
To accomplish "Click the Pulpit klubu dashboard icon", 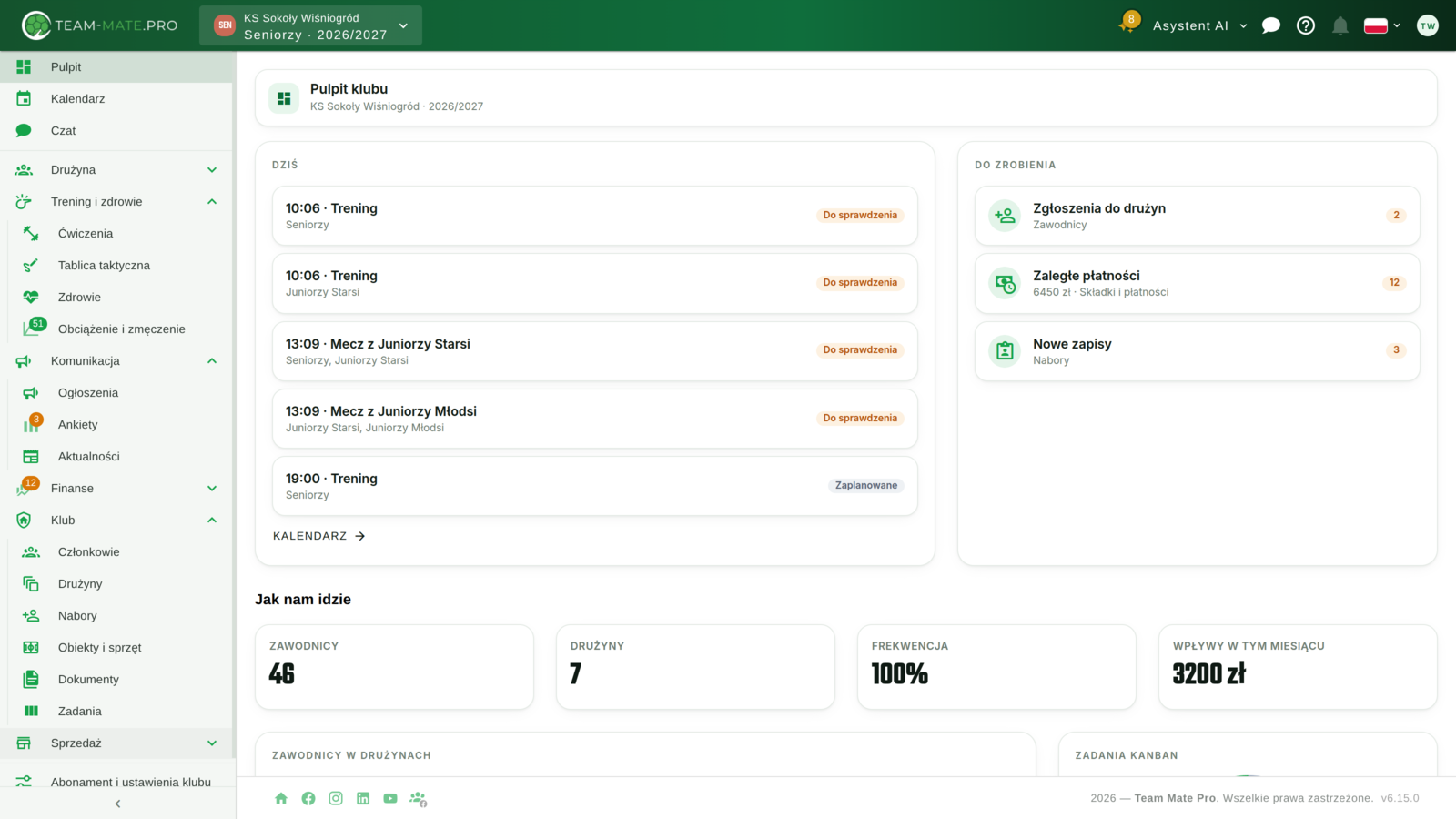I will click(284, 97).
